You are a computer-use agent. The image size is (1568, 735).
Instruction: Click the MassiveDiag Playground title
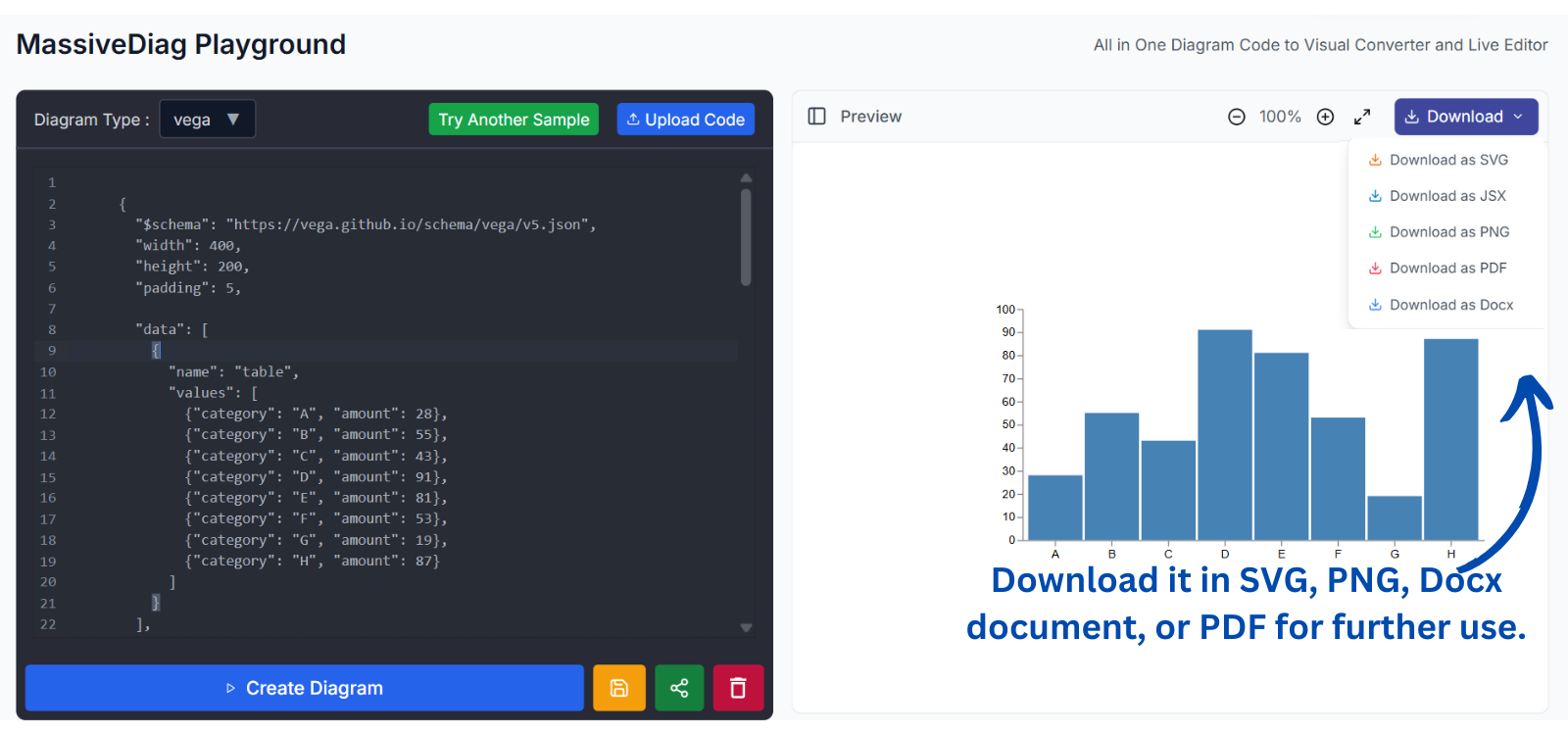click(181, 44)
